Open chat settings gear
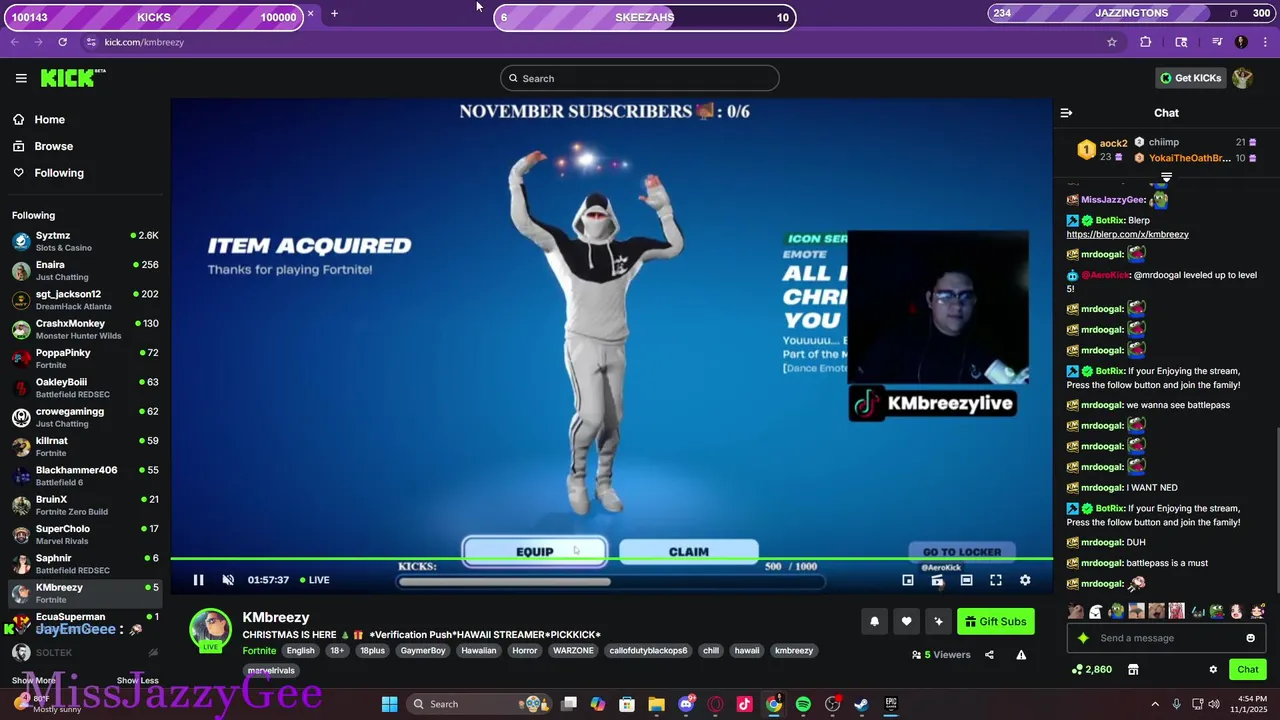 pyautogui.click(x=1213, y=669)
